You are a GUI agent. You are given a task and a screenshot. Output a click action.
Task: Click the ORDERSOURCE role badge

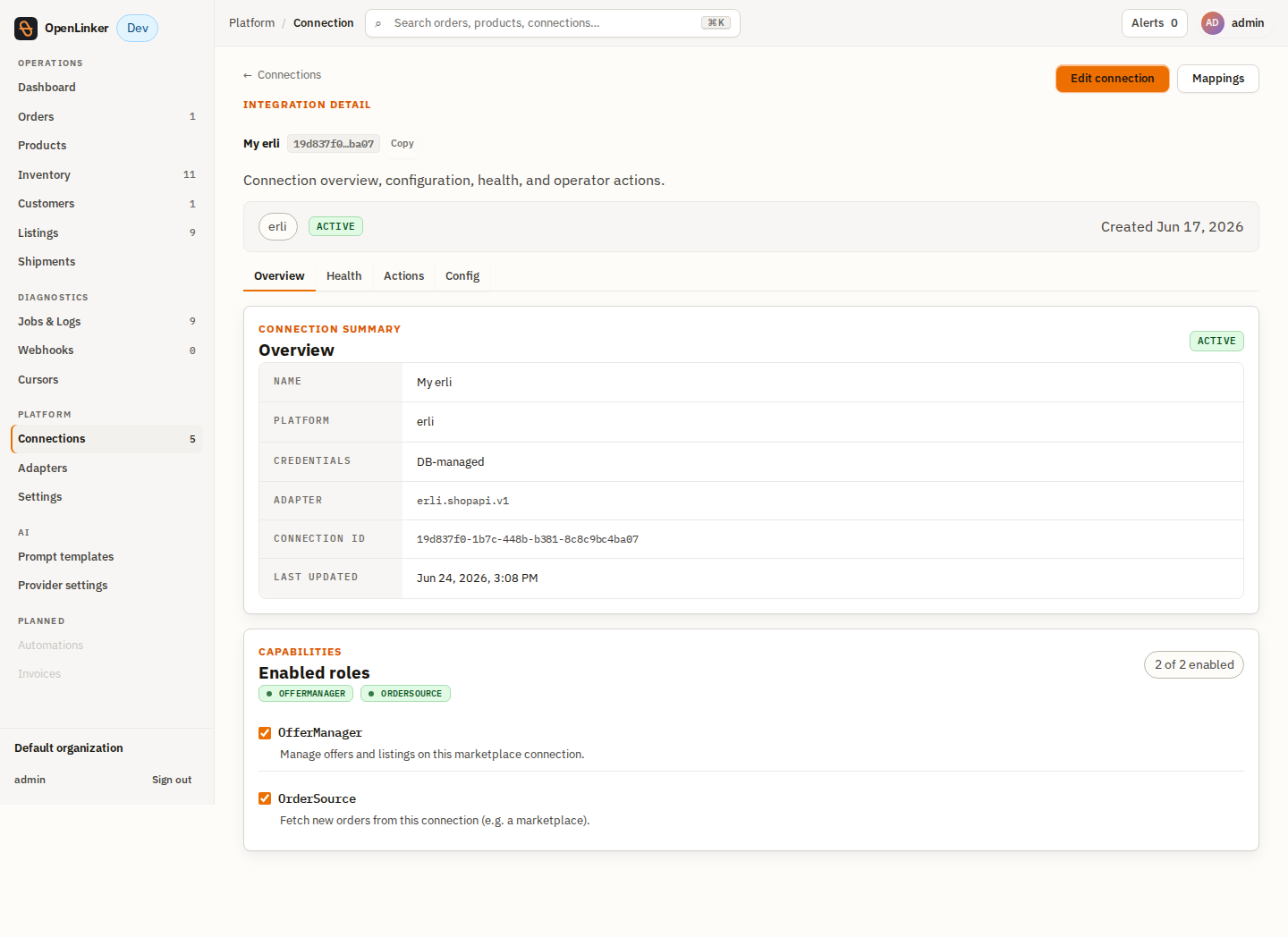click(405, 694)
